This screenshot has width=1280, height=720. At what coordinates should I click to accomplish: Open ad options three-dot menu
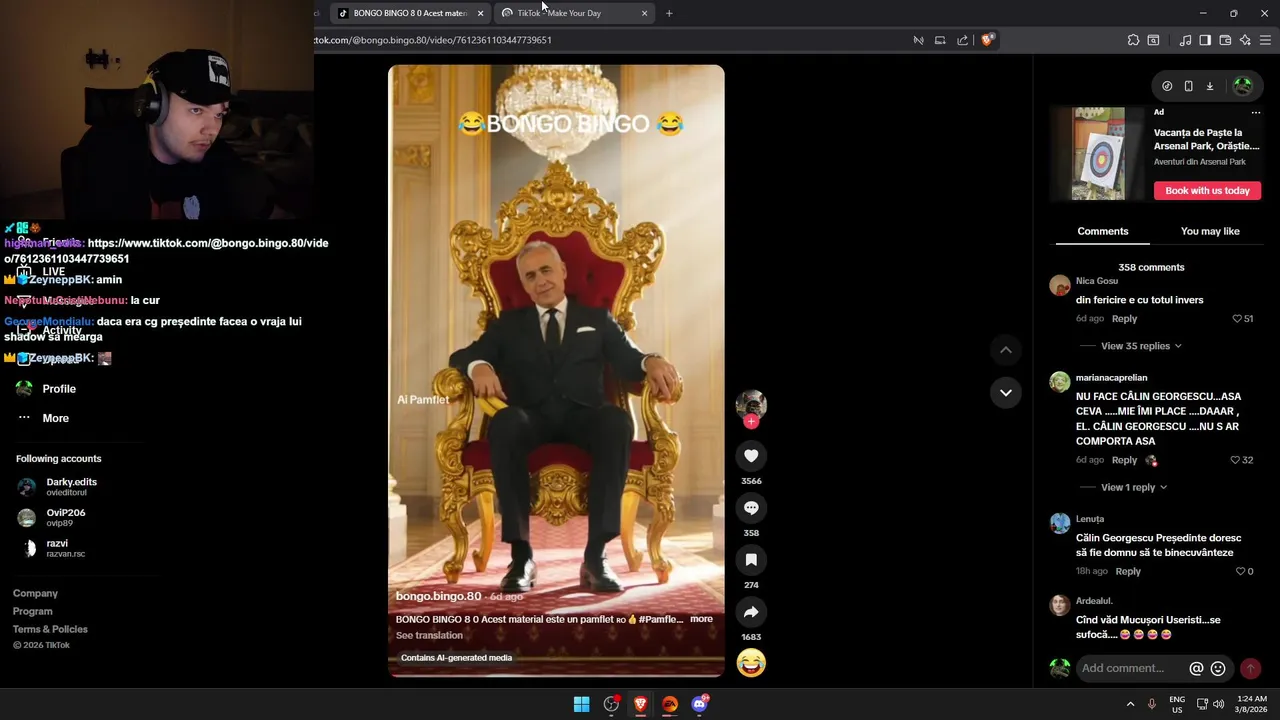pyautogui.click(x=1256, y=112)
